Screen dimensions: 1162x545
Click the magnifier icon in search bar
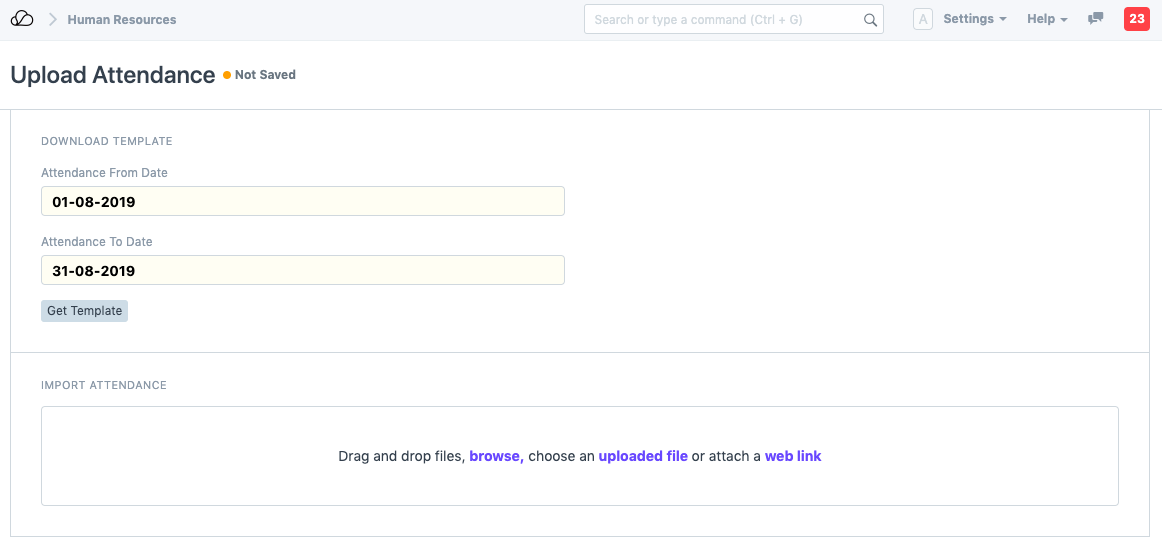point(870,19)
